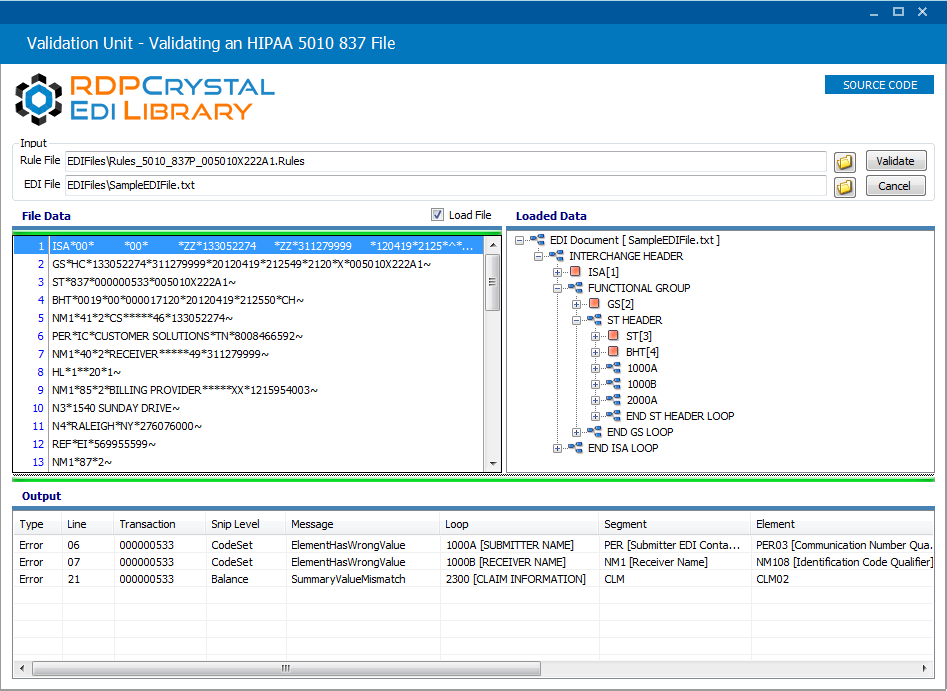
Task: Collapse the FUNCTIONAL GROUP tree node
Action: 557,288
